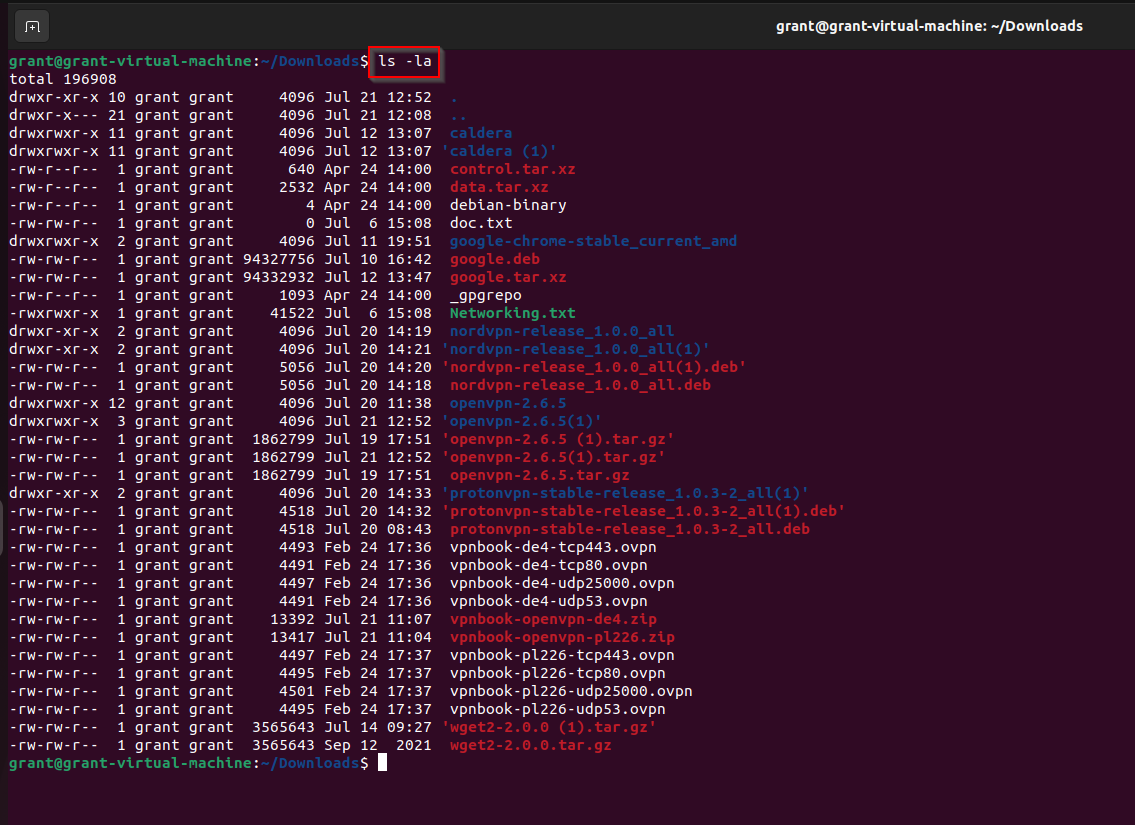Screen dimensions: 1135x825
Task: Select the 'google.deb' file entry
Action: pos(494,258)
